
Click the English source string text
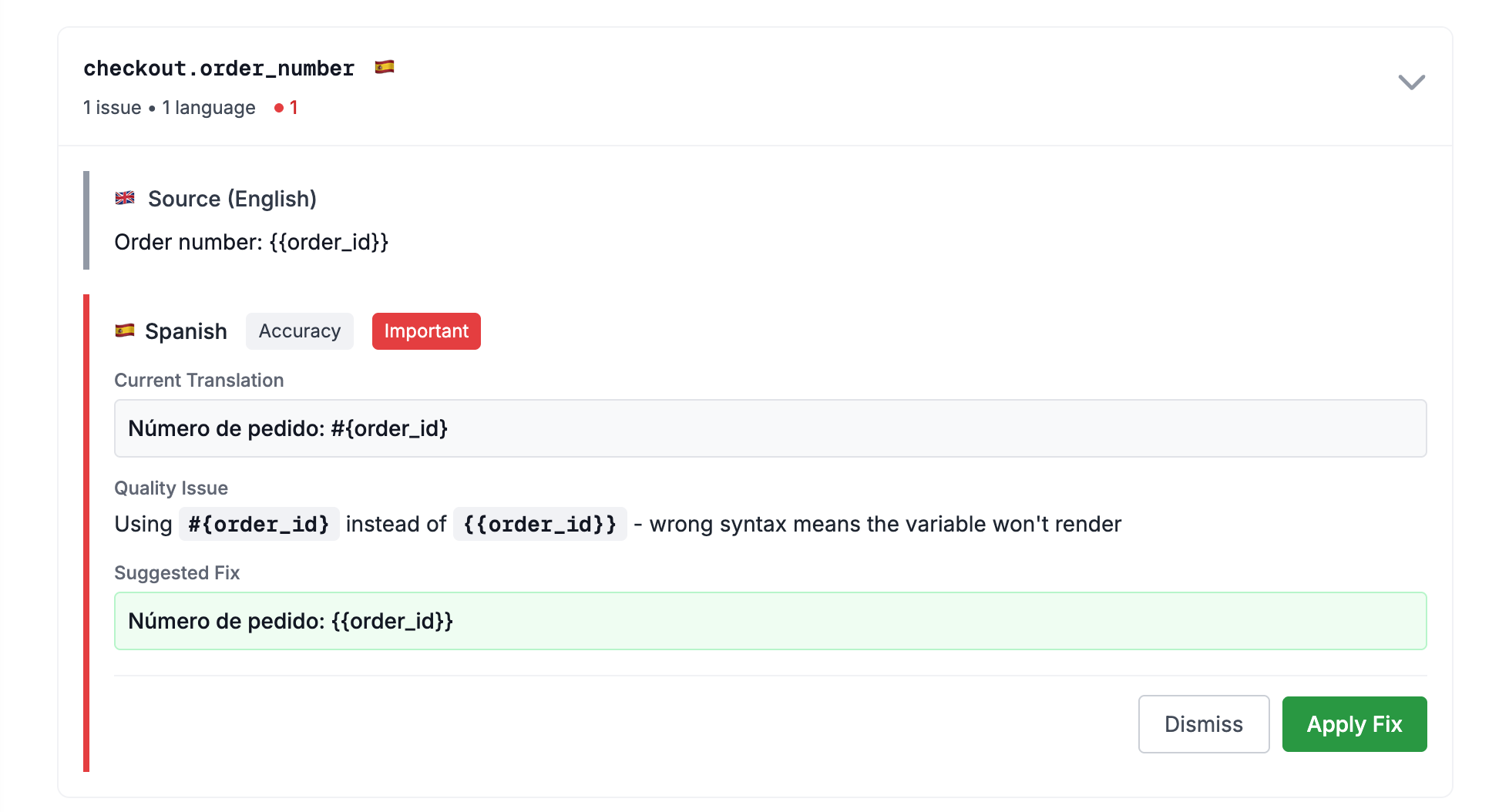[x=251, y=242]
